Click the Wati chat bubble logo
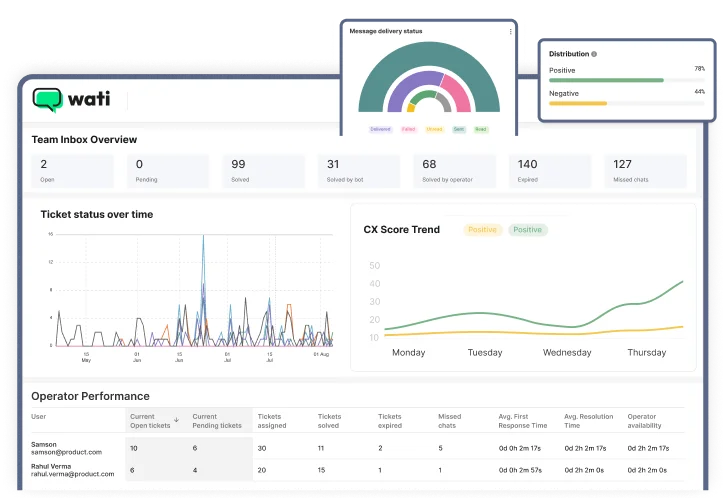 coord(47,99)
